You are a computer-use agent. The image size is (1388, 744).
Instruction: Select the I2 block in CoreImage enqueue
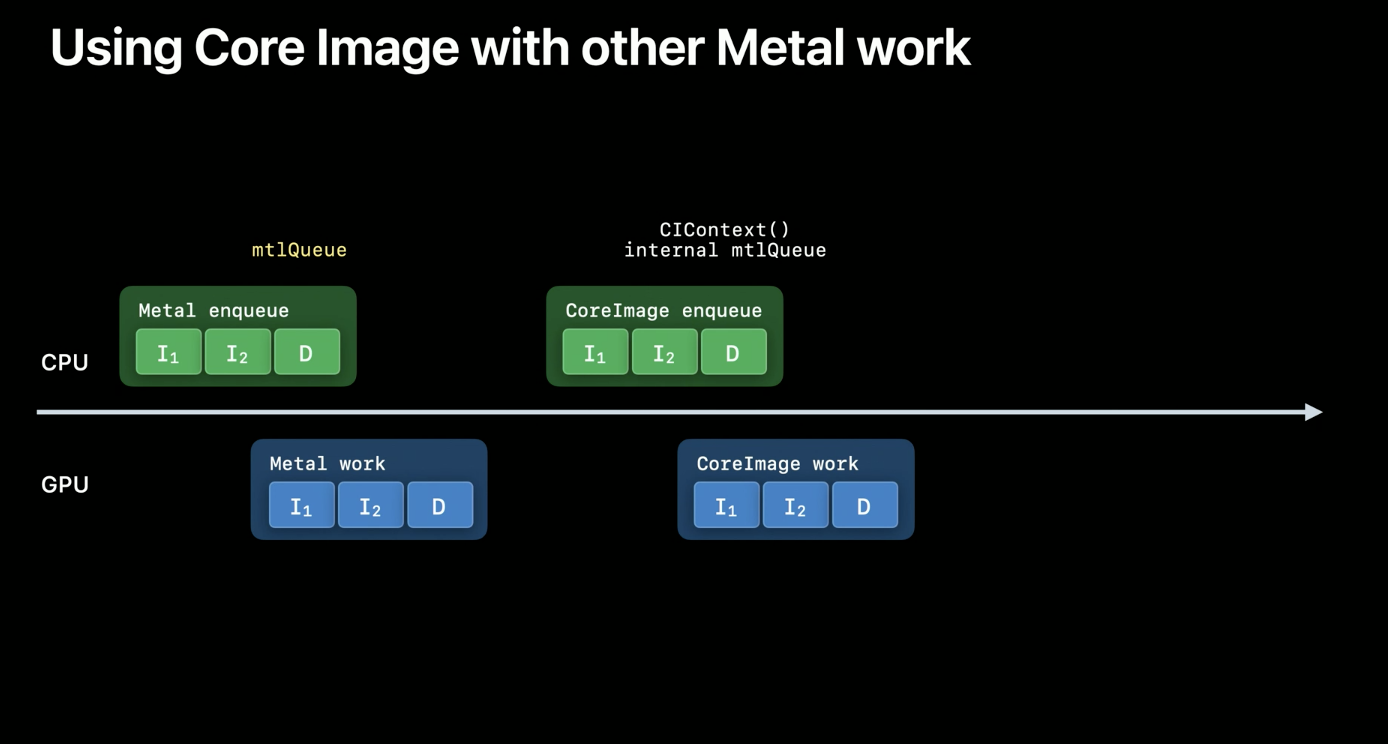coord(665,352)
